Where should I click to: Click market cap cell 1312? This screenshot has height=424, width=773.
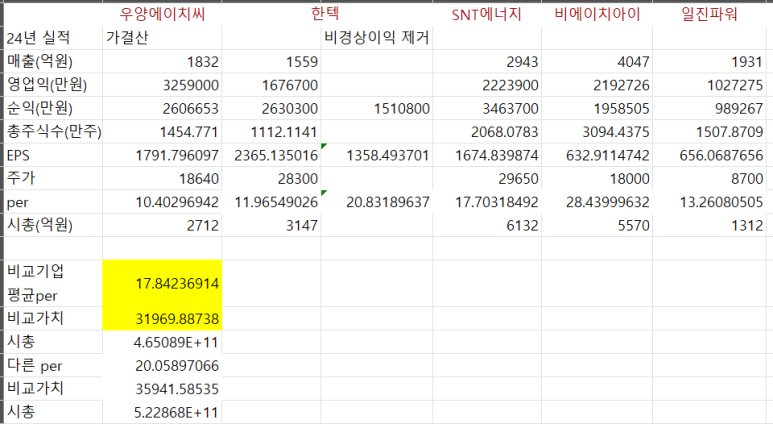point(709,225)
